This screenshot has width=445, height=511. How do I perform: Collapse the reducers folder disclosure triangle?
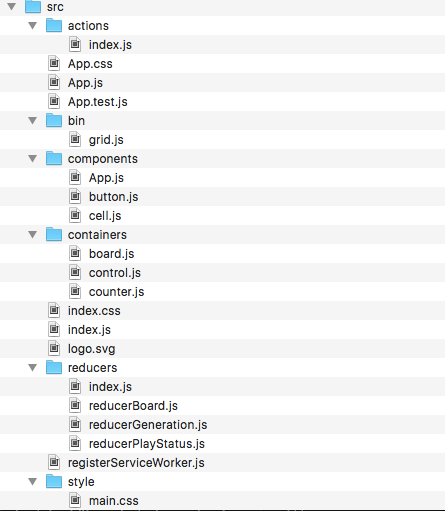click(33, 367)
